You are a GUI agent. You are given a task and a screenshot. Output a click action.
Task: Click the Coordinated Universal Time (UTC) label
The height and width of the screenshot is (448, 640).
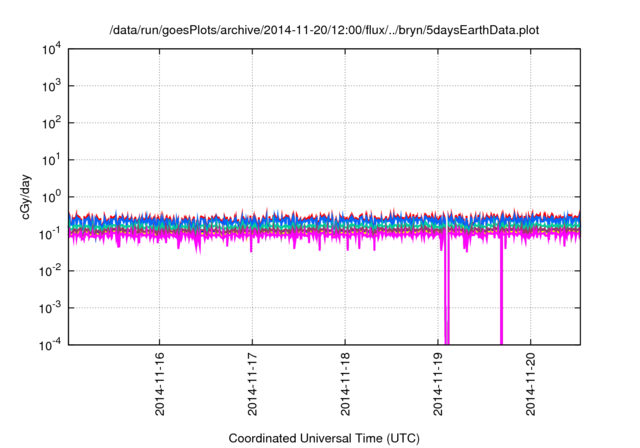click(x=324, y=438)
